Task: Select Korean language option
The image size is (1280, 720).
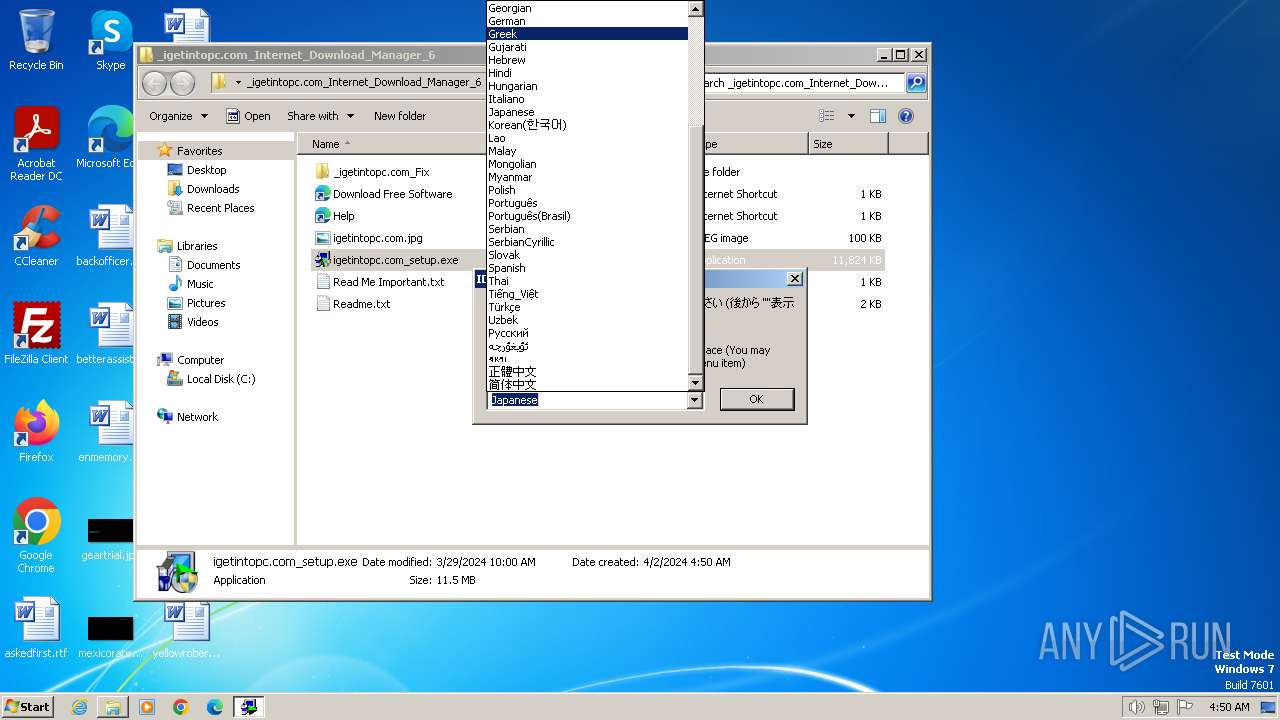Action: pyautogui.click(x=587, y=125)
